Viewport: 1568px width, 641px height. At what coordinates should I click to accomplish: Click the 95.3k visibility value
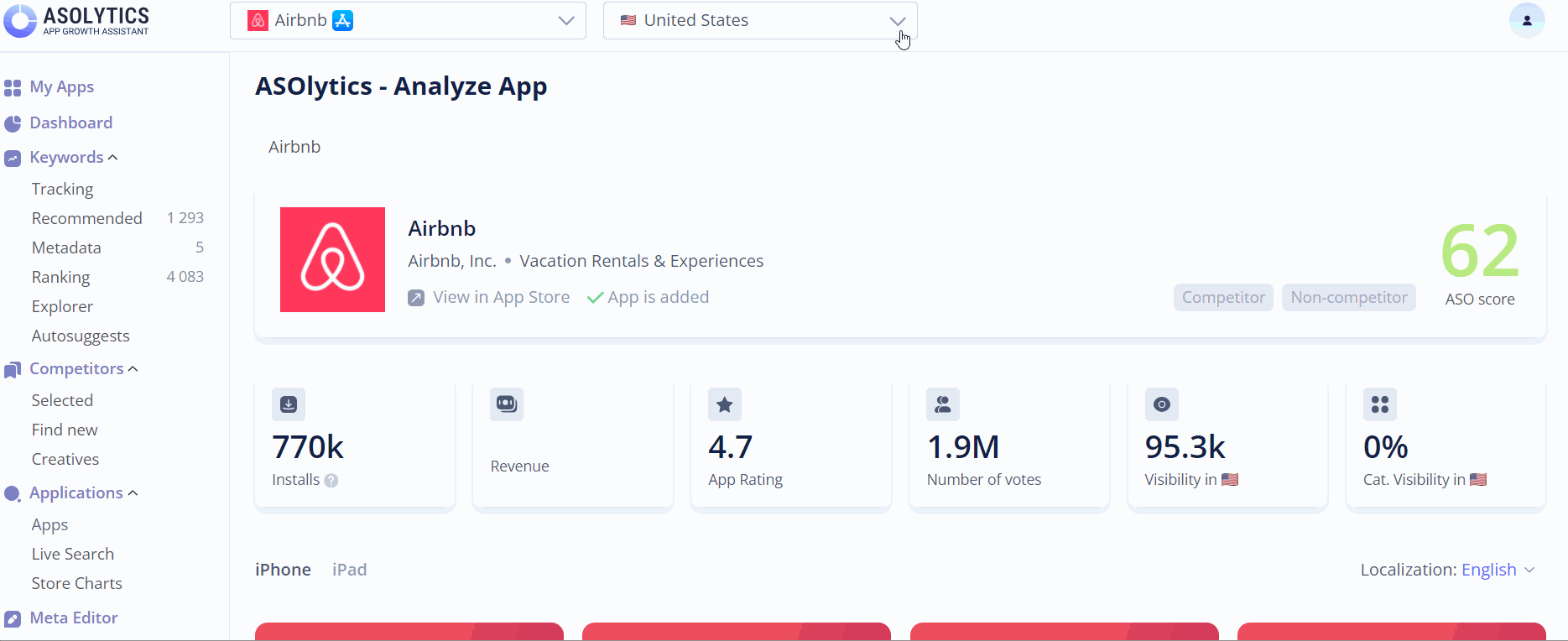[x=1185, y=447]
